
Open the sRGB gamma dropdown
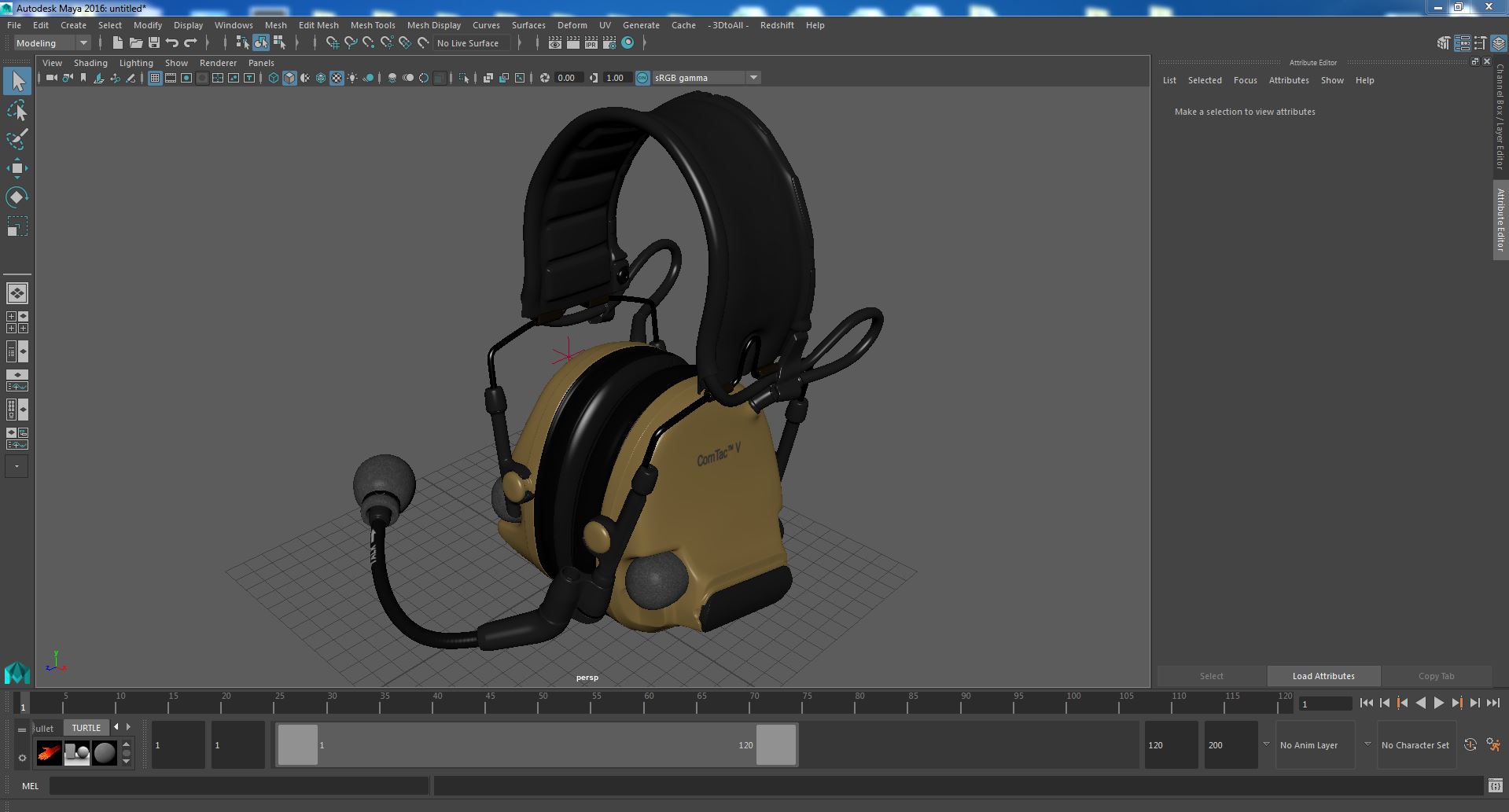click(x=706, y=78)
